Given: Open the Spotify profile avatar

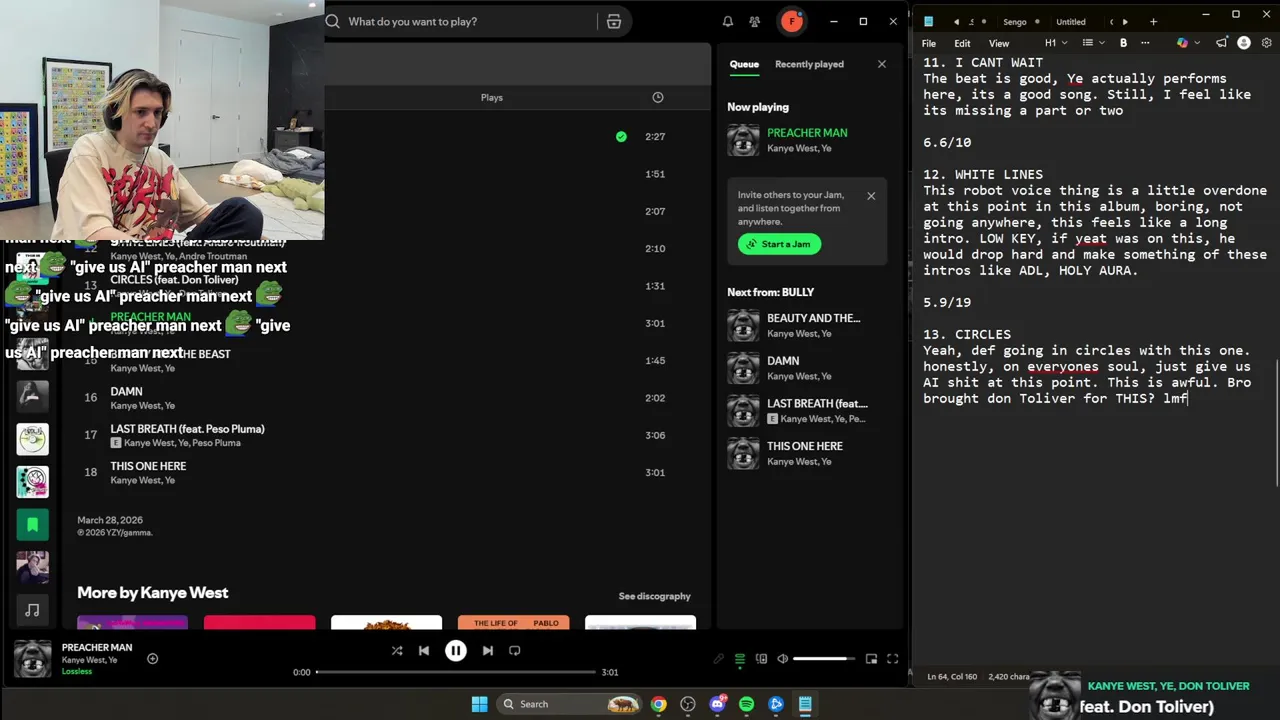Looking at the screenshot, I should click(x=792, y=21).
